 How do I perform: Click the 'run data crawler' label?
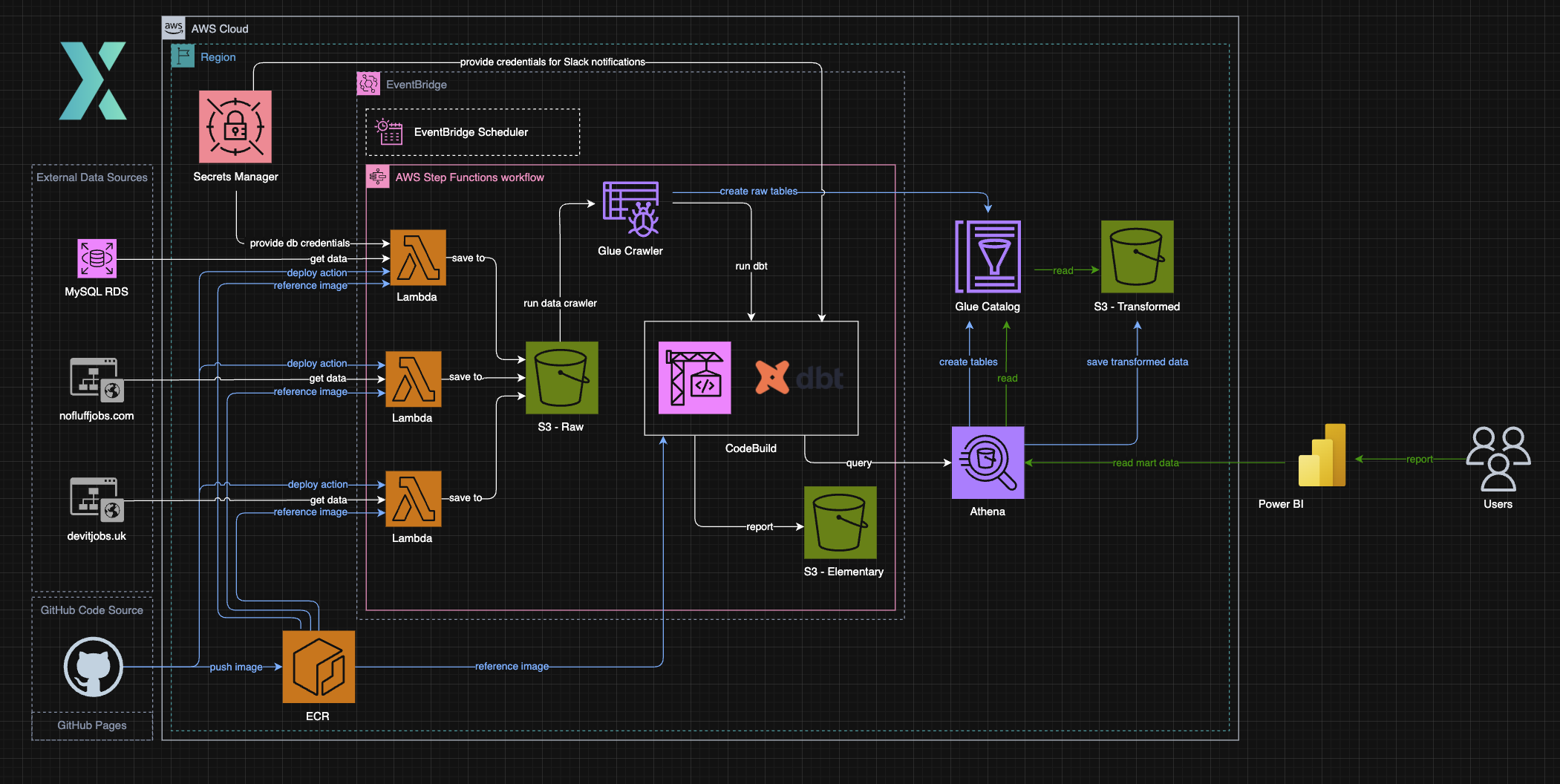pos(560,303)
